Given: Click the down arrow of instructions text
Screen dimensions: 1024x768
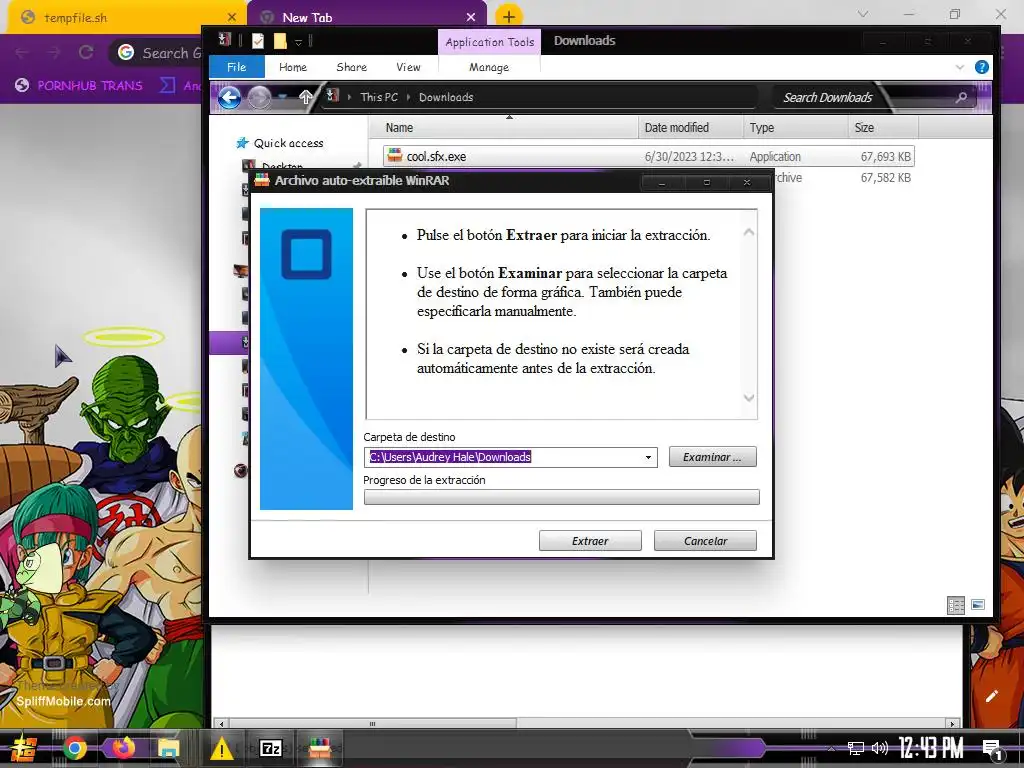Looking at the screenshot, I should click(749, 398).
